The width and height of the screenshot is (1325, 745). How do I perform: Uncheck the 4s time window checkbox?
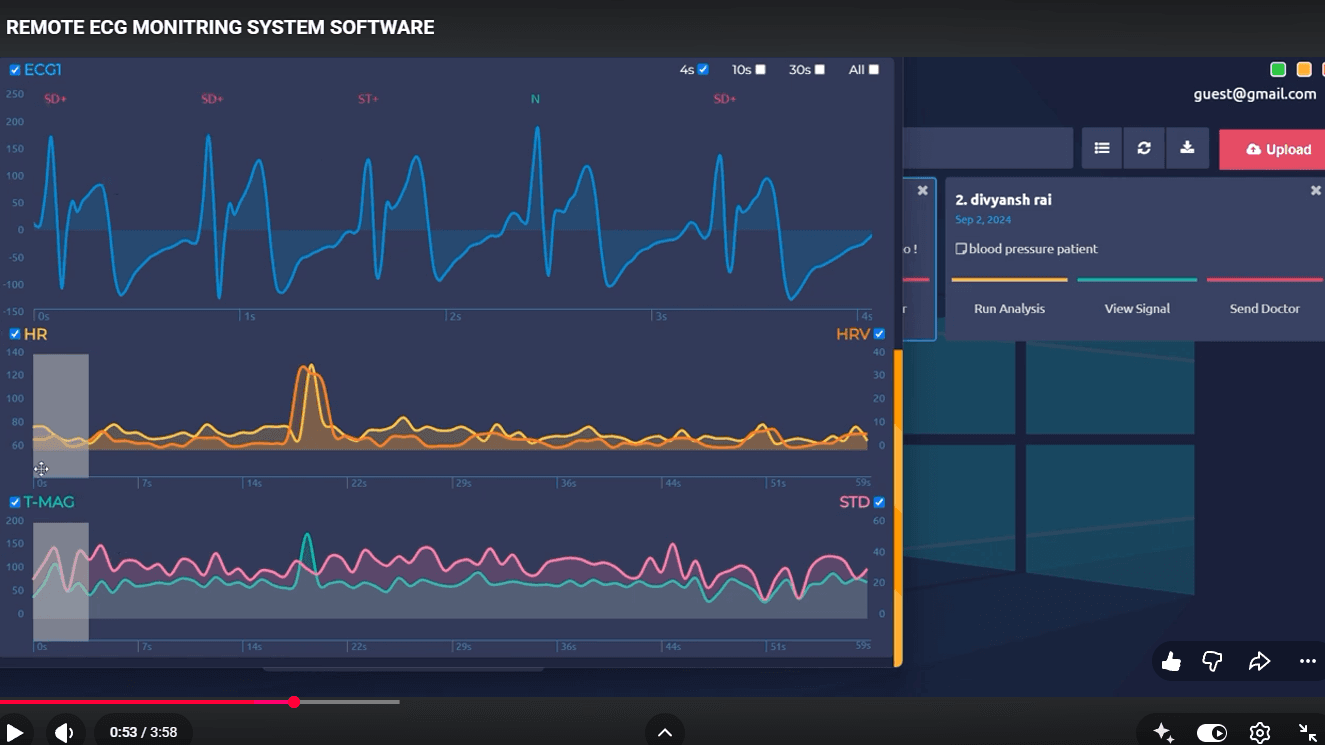703,69
